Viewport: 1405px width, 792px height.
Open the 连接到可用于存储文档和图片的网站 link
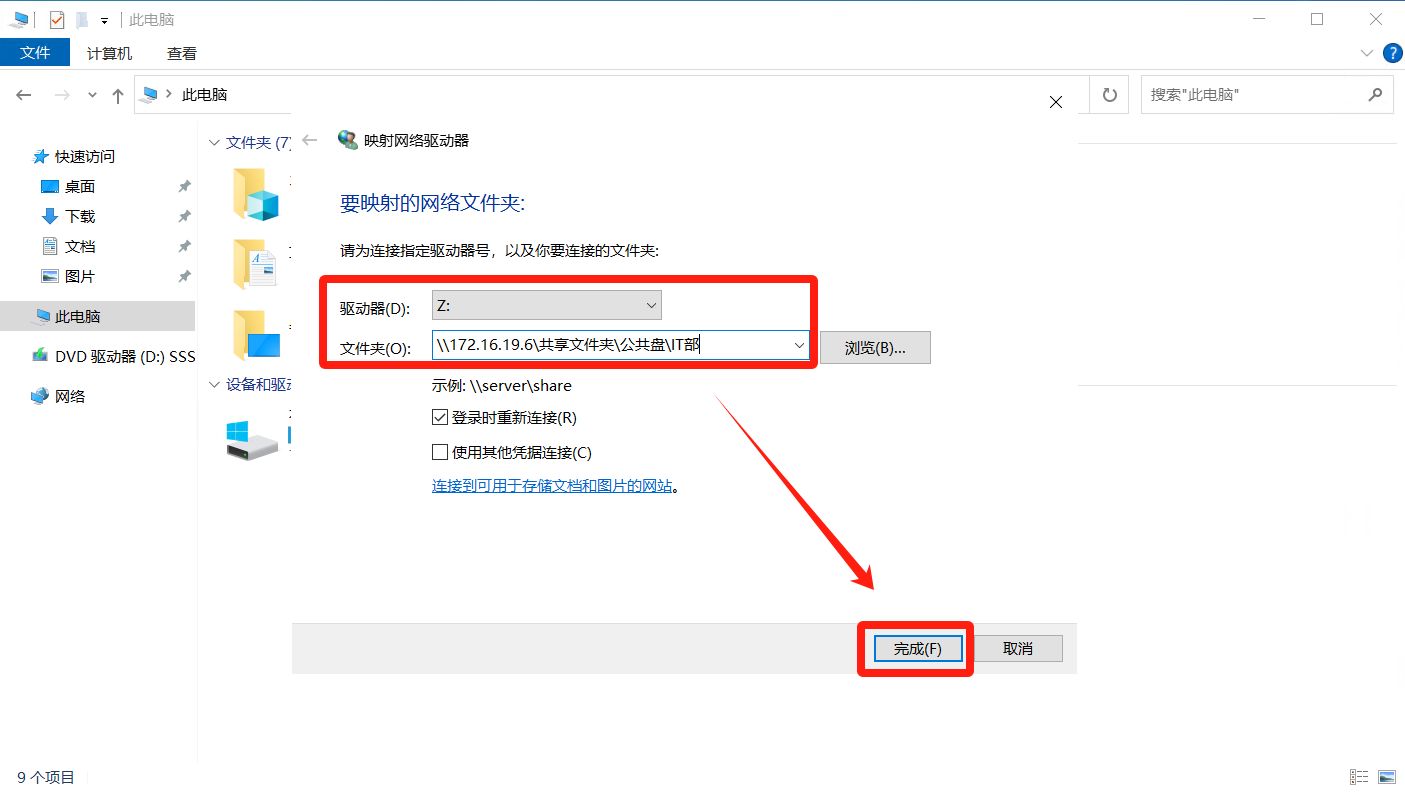[551, 486]
